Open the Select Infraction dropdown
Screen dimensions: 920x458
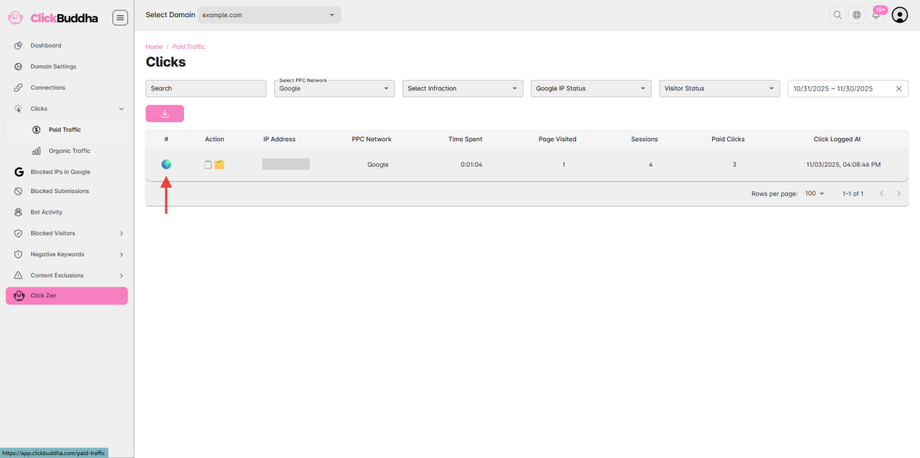pos(462,89)
